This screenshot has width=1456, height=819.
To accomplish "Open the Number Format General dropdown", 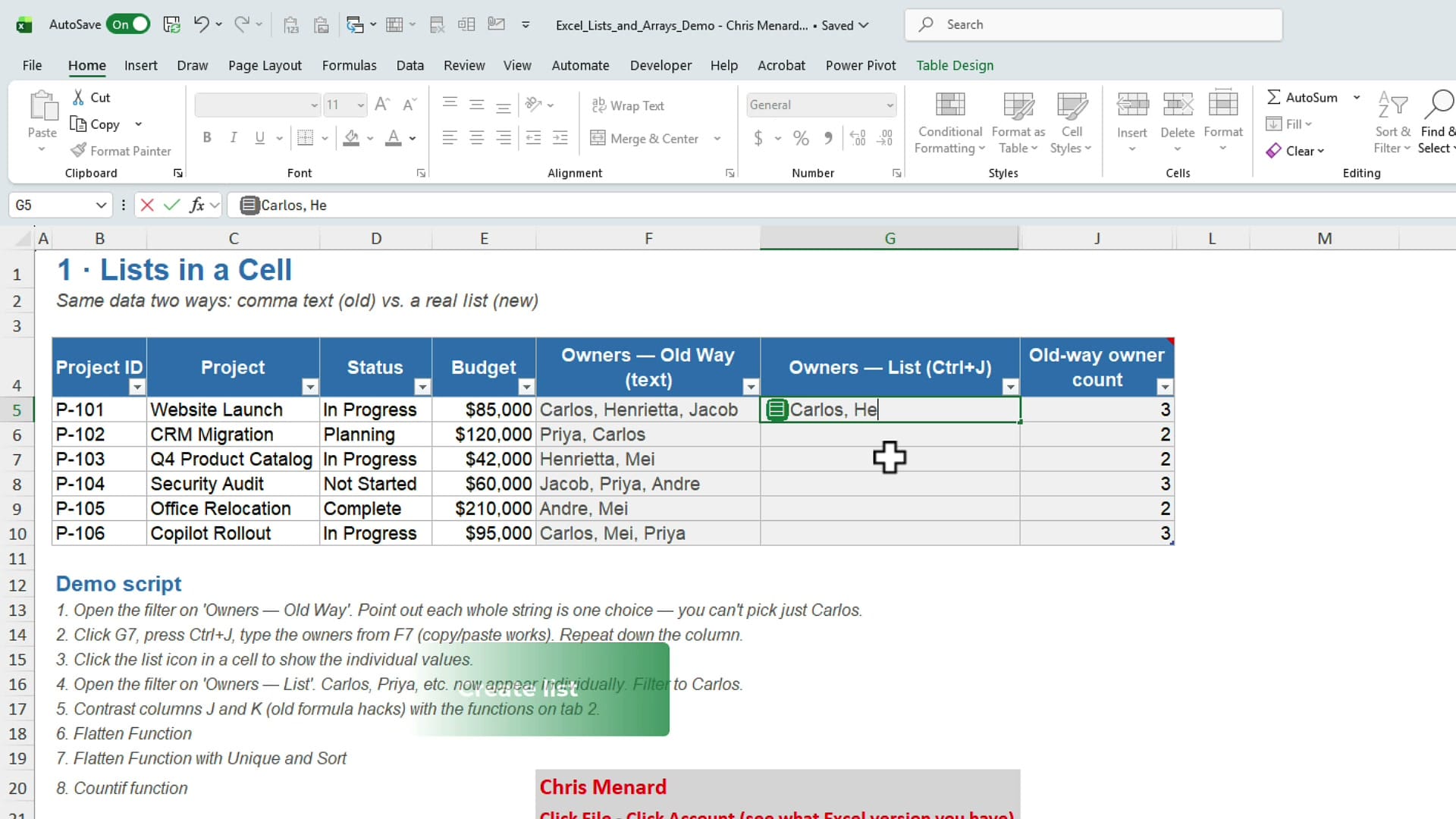I will (890, 105).
